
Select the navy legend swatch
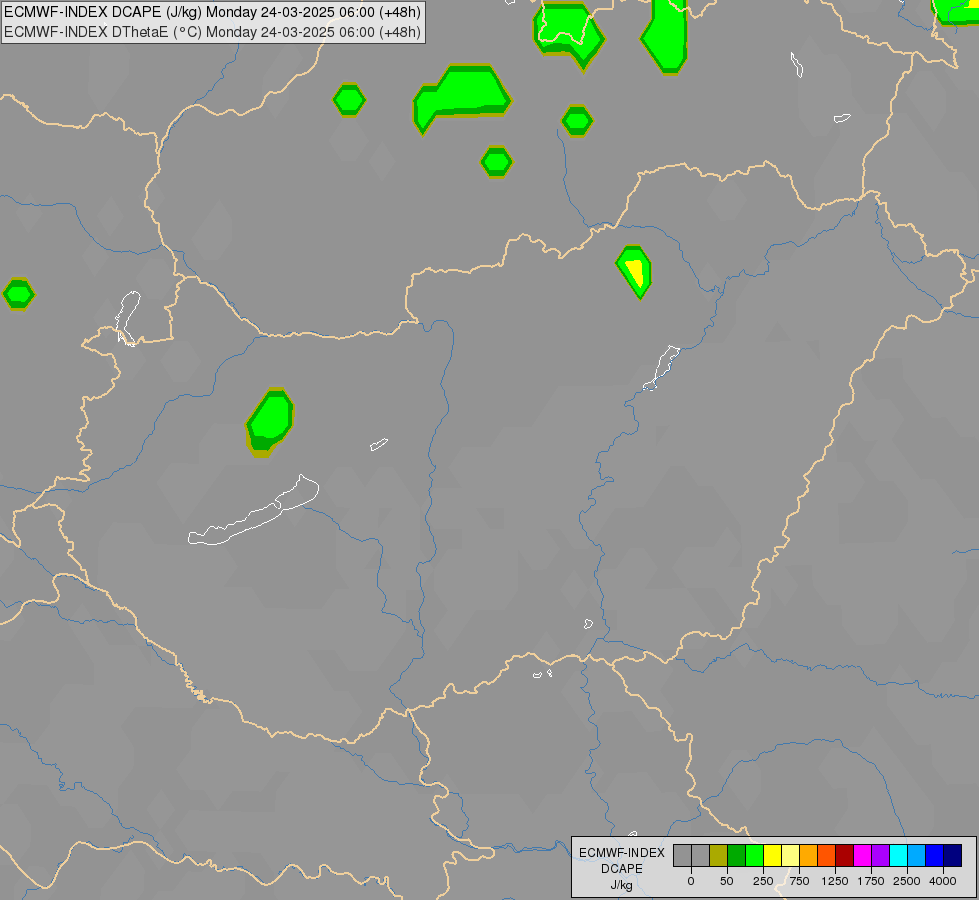tap(953, 856)
